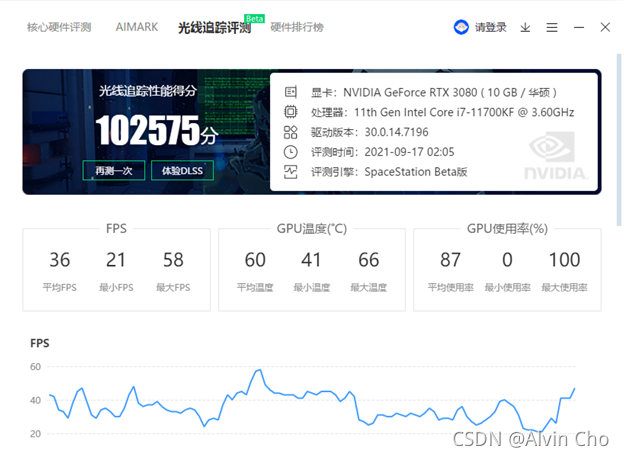Click the average temperature value 60
The image size is (624, 457).
[x=255, y=260]
